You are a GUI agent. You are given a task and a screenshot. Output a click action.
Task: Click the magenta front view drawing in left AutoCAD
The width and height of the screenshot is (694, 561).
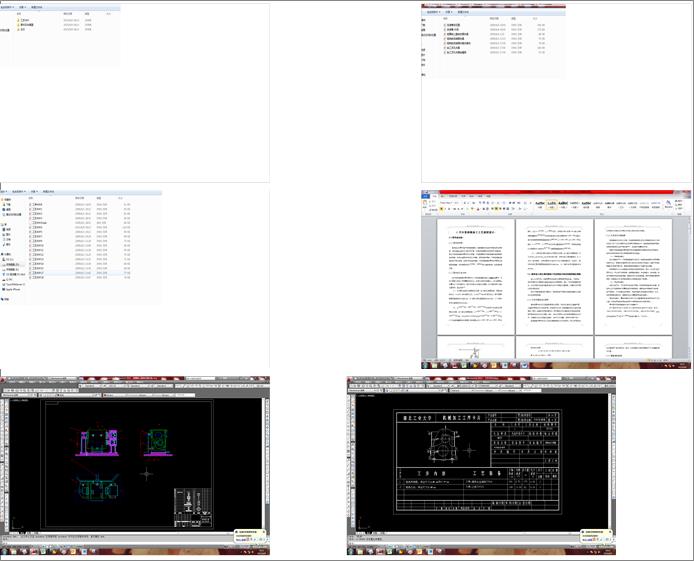(x=96, y=442)
